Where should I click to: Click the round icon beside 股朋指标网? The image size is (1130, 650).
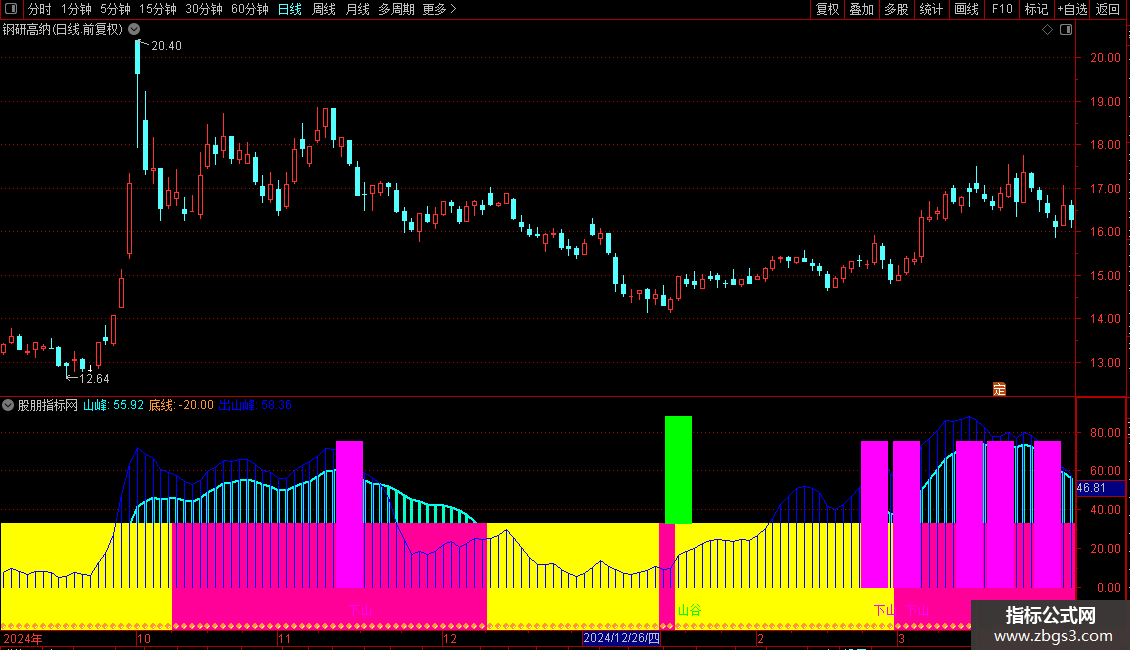click(x=8, y=405)
